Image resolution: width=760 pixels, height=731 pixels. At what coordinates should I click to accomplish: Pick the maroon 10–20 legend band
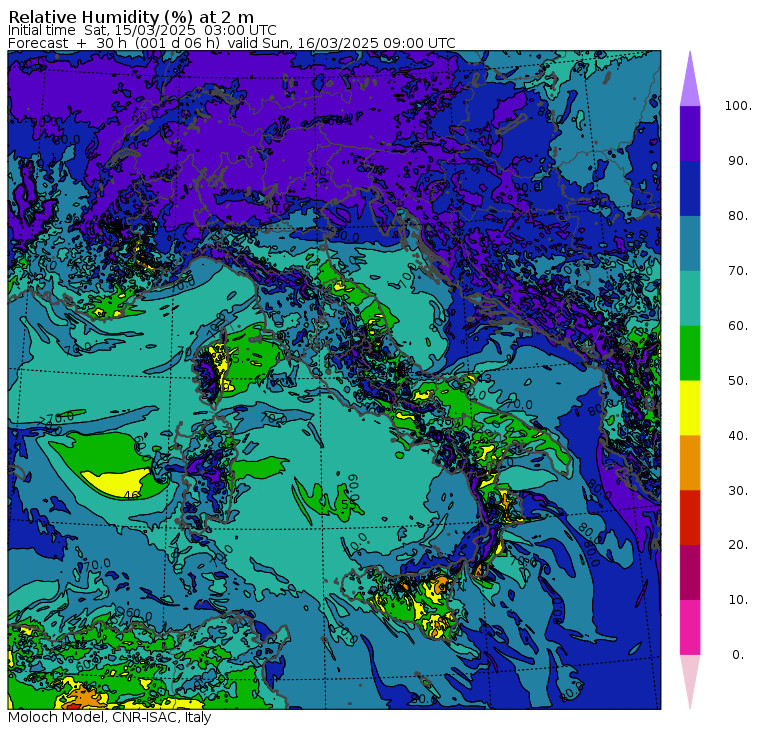(690, 573)
